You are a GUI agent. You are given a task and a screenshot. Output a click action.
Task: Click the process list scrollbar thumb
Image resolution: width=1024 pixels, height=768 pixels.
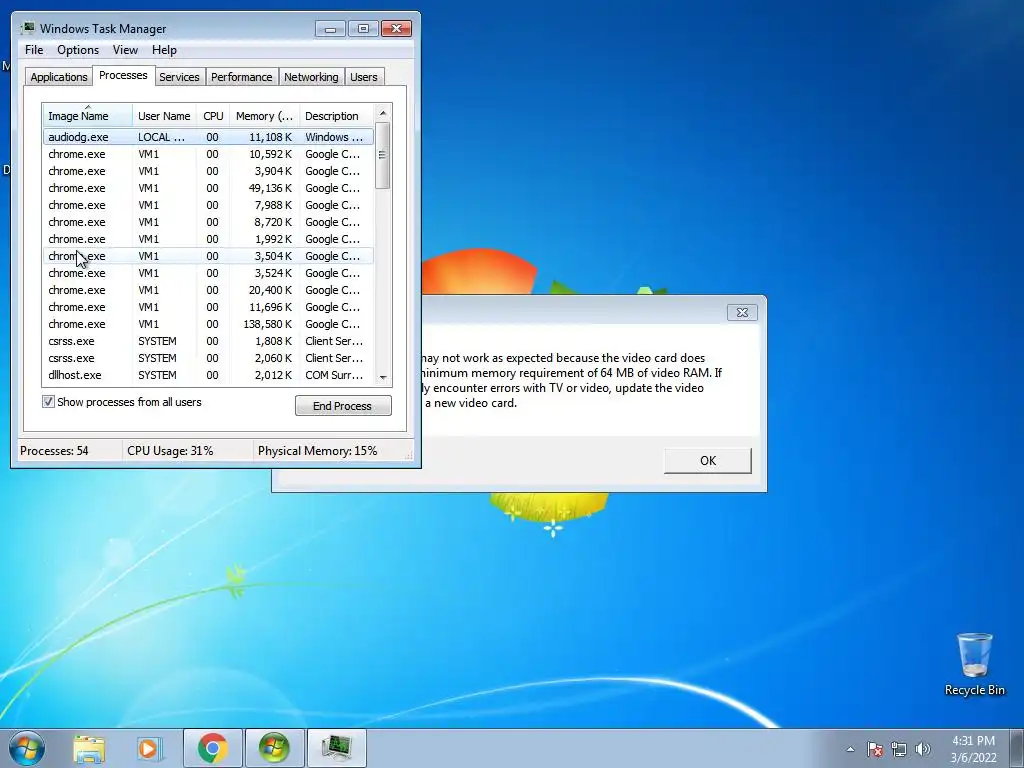pos(383,155)
